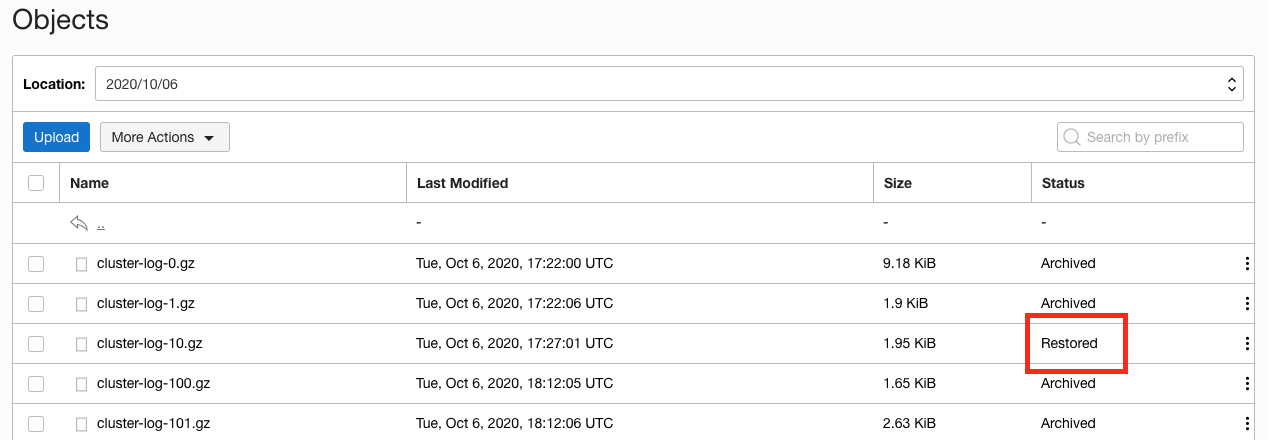Sort by Last Modified column header
Screen dimensions: 1268x440
(x=462, y=183)
